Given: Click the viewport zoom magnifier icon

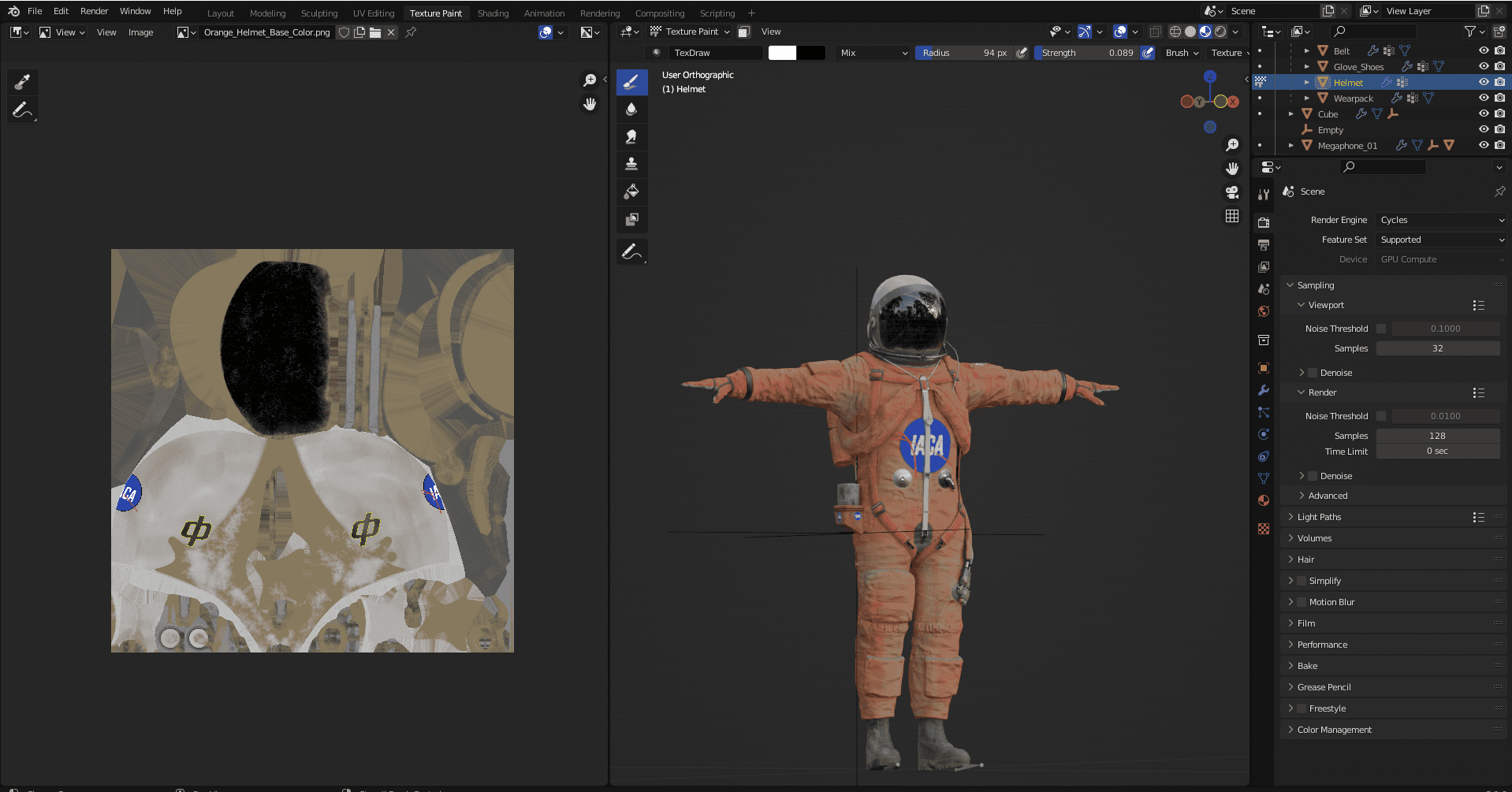Looking at the screenshot, I should pyautogui.click(x=1232, y=145).
